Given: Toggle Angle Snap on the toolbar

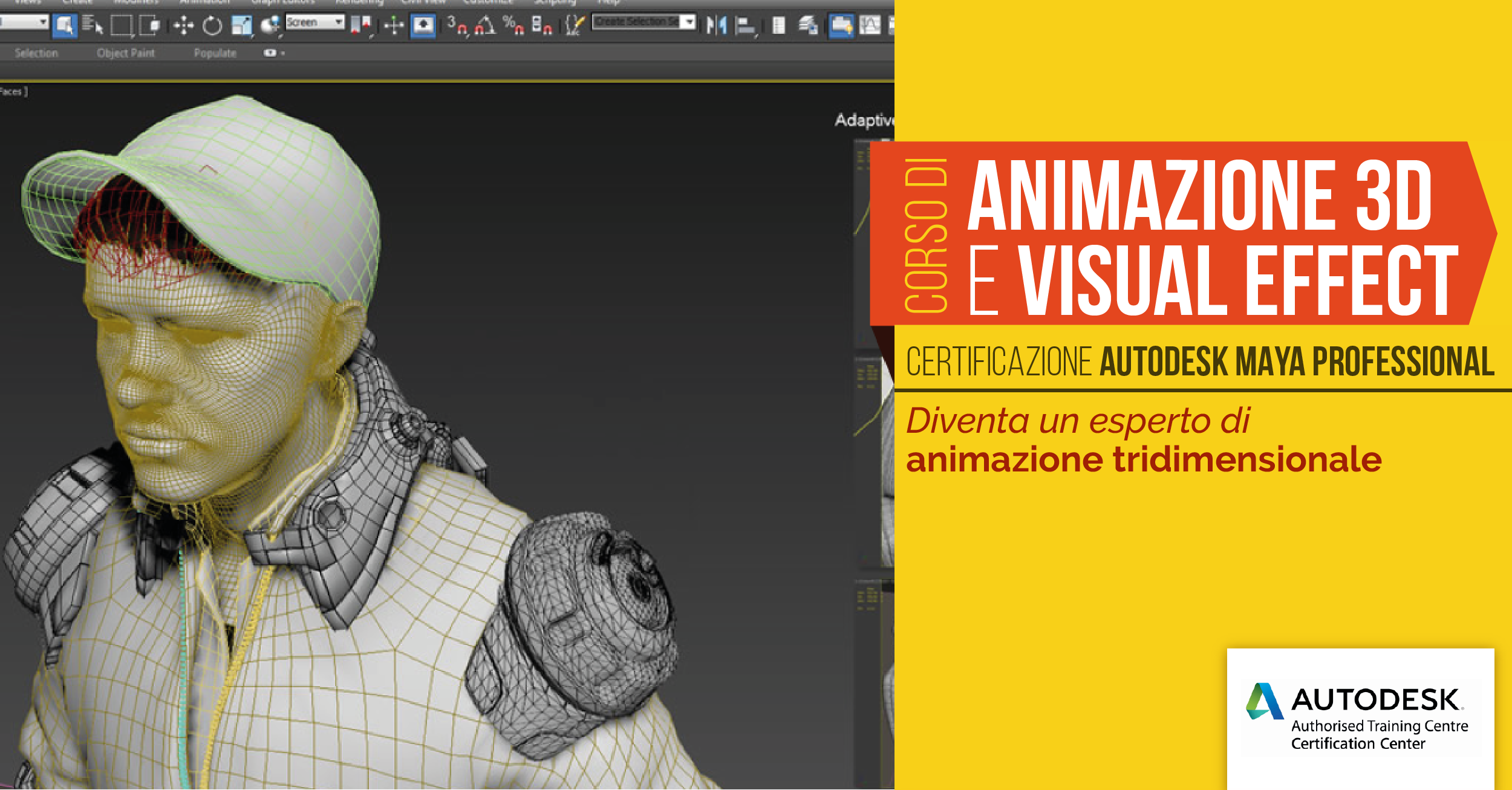Looking at the screenshot, I should 485,25.
